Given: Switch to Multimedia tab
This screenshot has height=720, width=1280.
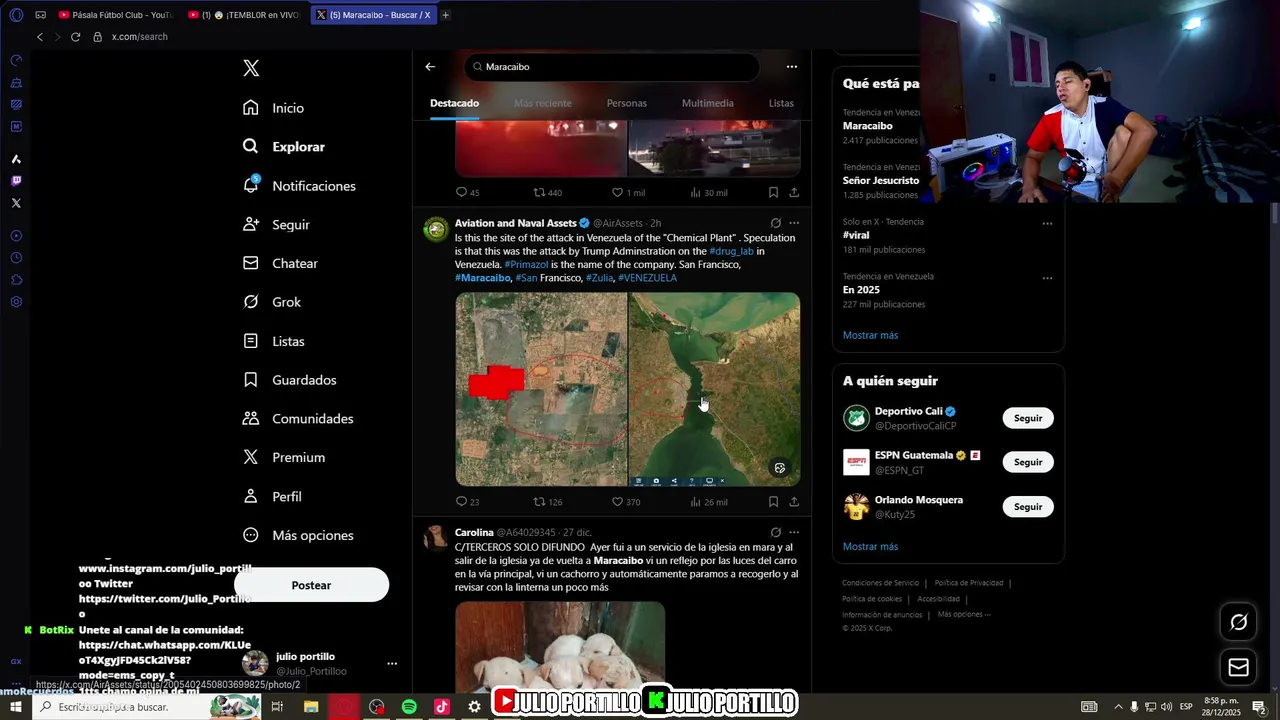Looking at the screenshot, I should (x=708, y=103).
